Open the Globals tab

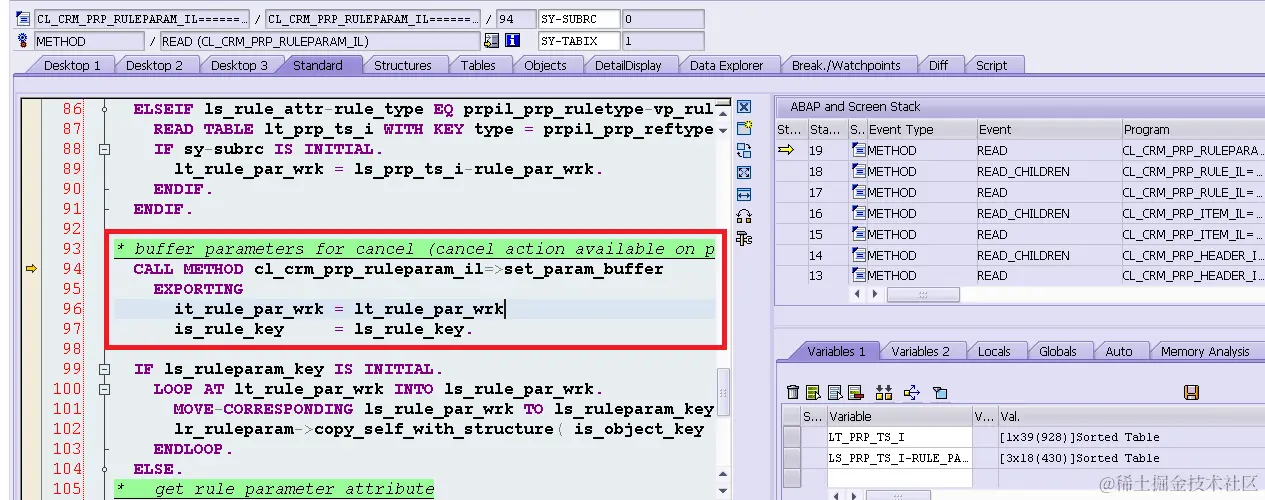click(x=1057, y=351)
